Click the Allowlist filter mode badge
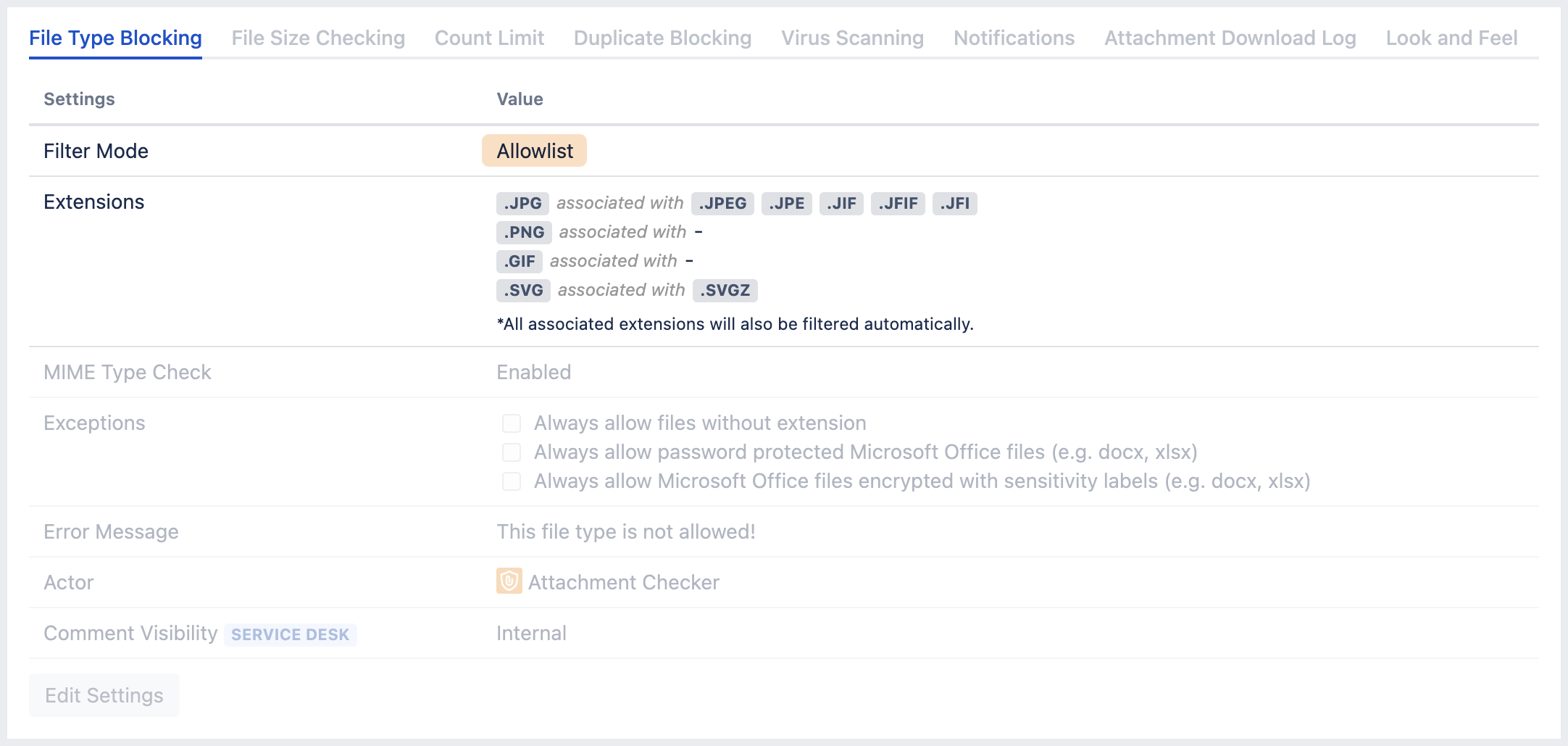This screenshot has width=1568, height=746. (x=534, y=151)
